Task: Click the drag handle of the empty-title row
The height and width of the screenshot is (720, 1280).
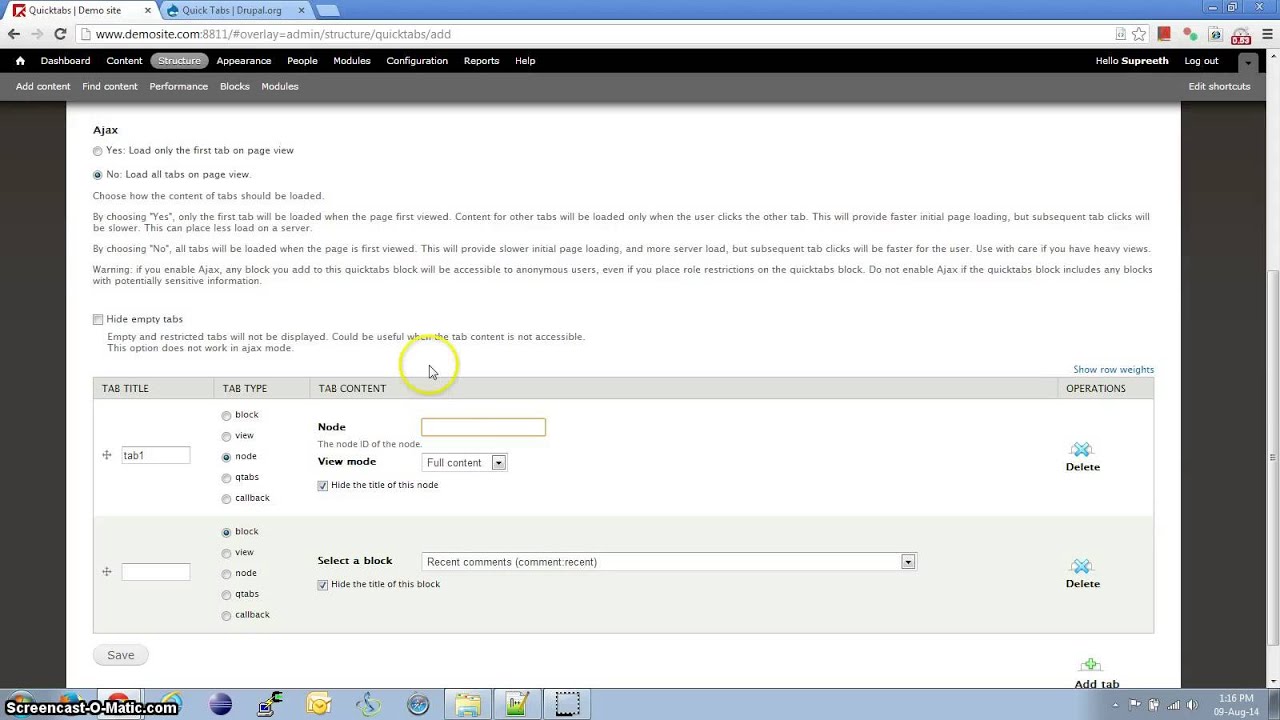Action: click(x=107, y=572)
